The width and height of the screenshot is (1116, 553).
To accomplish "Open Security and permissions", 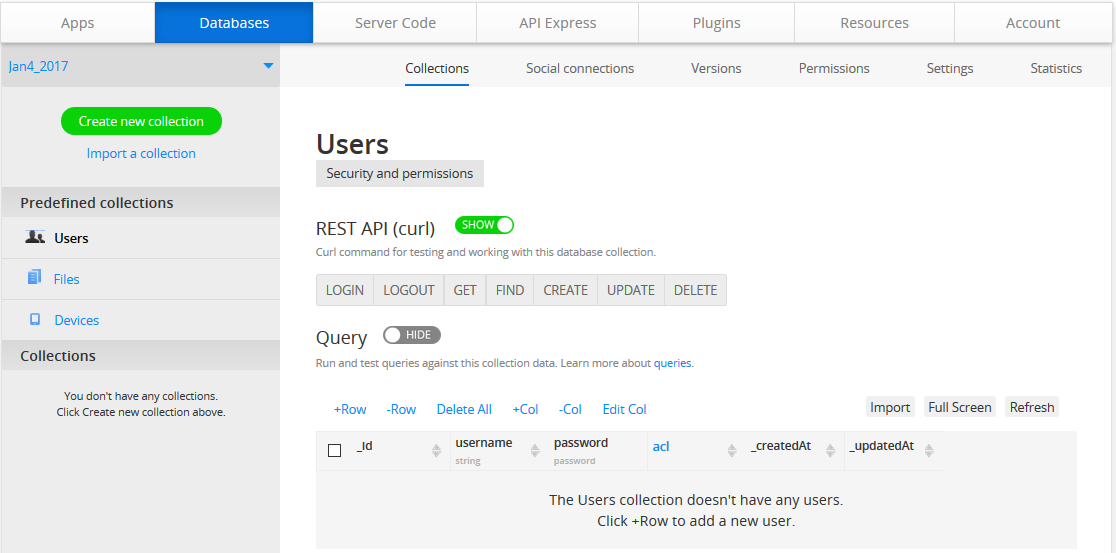I will click(399, 174).
